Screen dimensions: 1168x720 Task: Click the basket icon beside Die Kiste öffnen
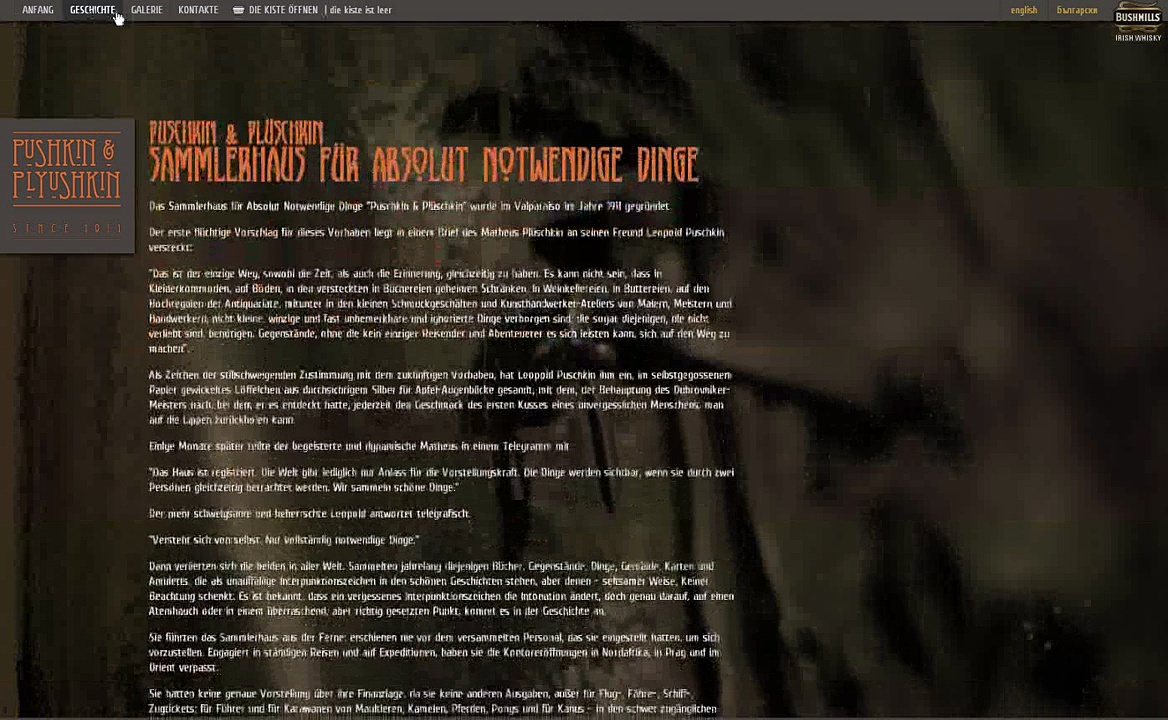tap(238, 10)
